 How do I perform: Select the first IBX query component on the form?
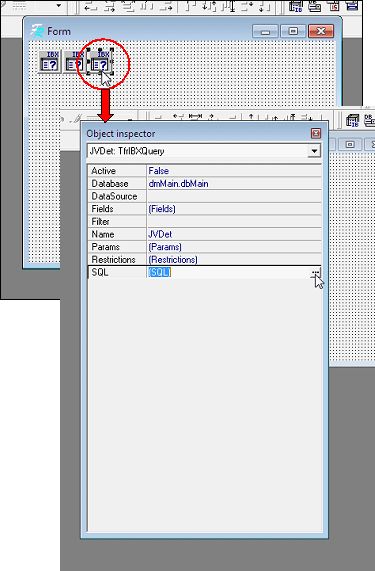pyautogui.click(x=50, y=62)
